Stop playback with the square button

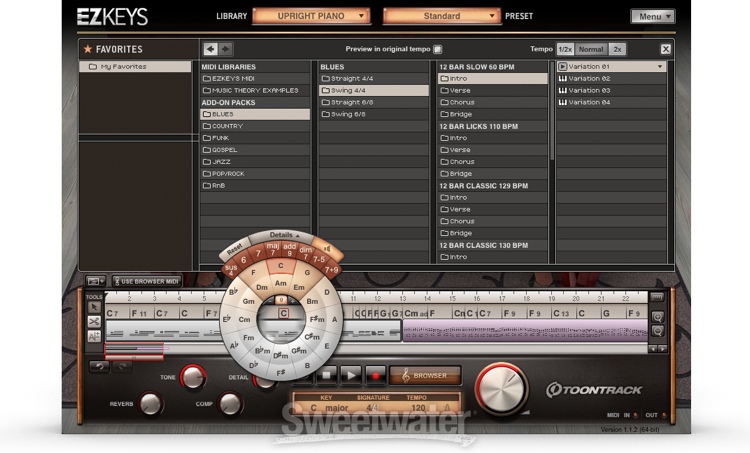(x=328, y=376)
